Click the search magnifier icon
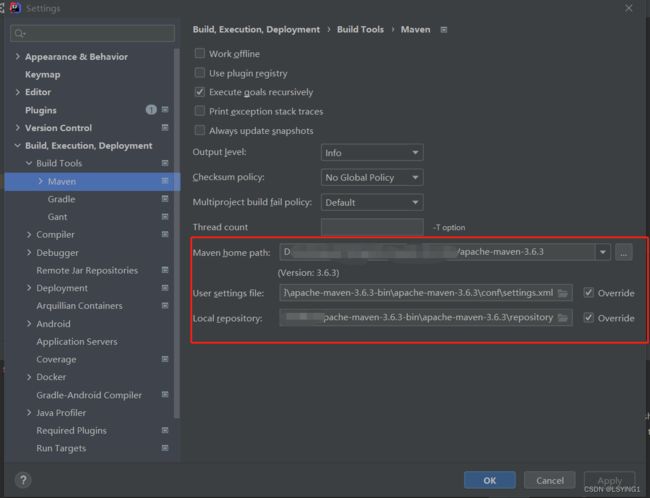 point(19,33)
